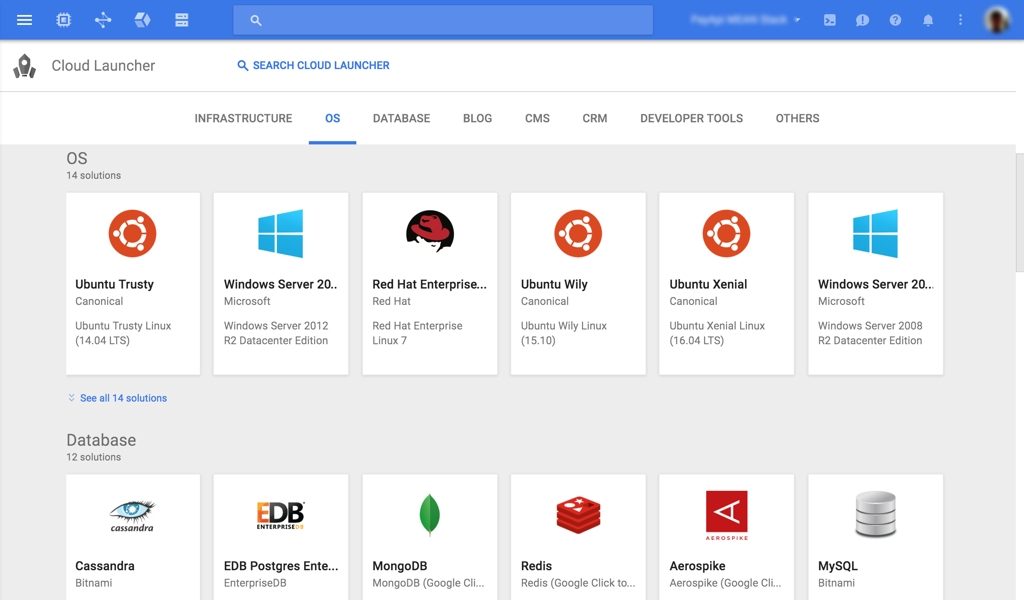Open the Red Hat Enterprise title
This screenshot has width=1024, height=600.
[x=430, y=285]
